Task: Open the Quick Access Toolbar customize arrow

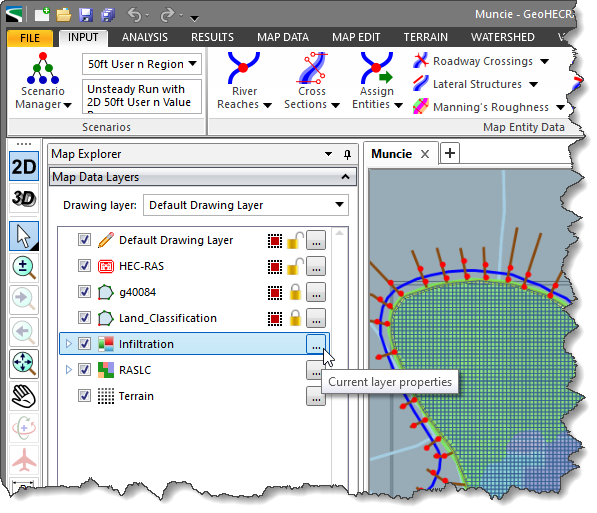Action: 195,18
